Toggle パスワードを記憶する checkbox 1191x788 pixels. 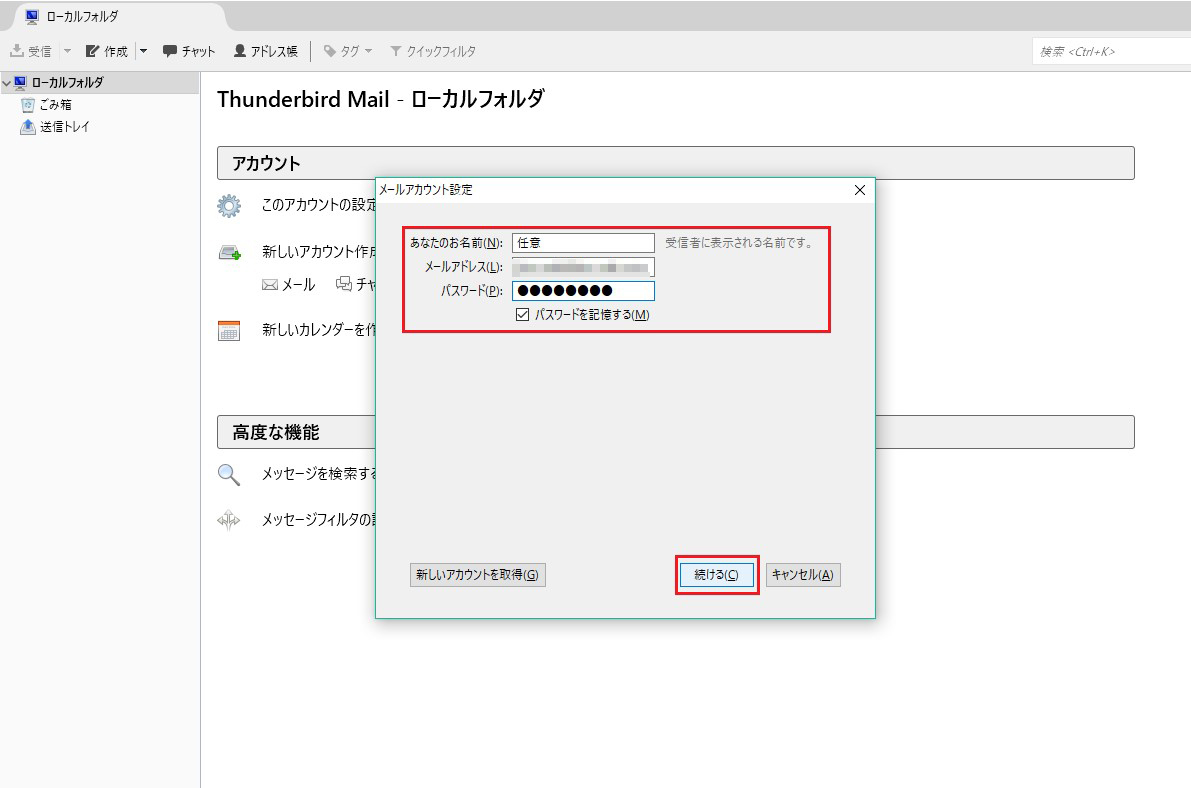click(x=522, y=314)
